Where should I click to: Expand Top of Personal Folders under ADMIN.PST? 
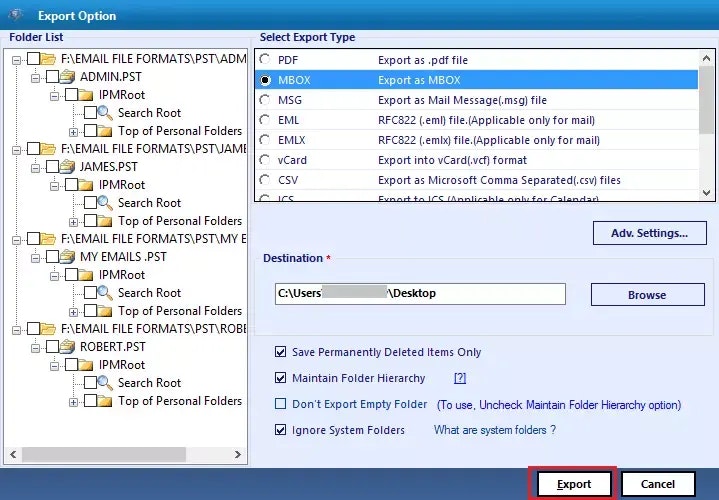tap(73, 132)
